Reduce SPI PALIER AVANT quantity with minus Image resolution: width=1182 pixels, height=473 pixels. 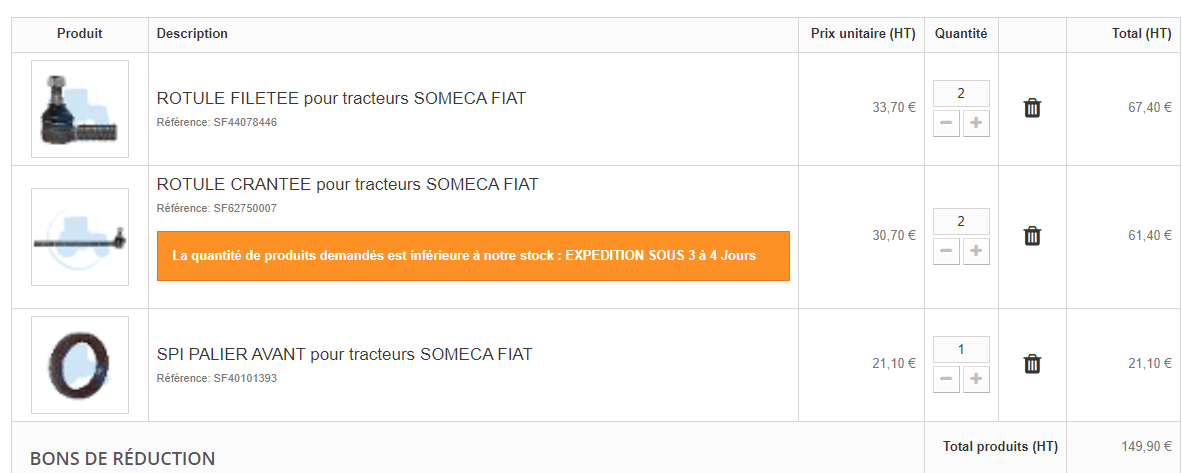pos(946,380)
